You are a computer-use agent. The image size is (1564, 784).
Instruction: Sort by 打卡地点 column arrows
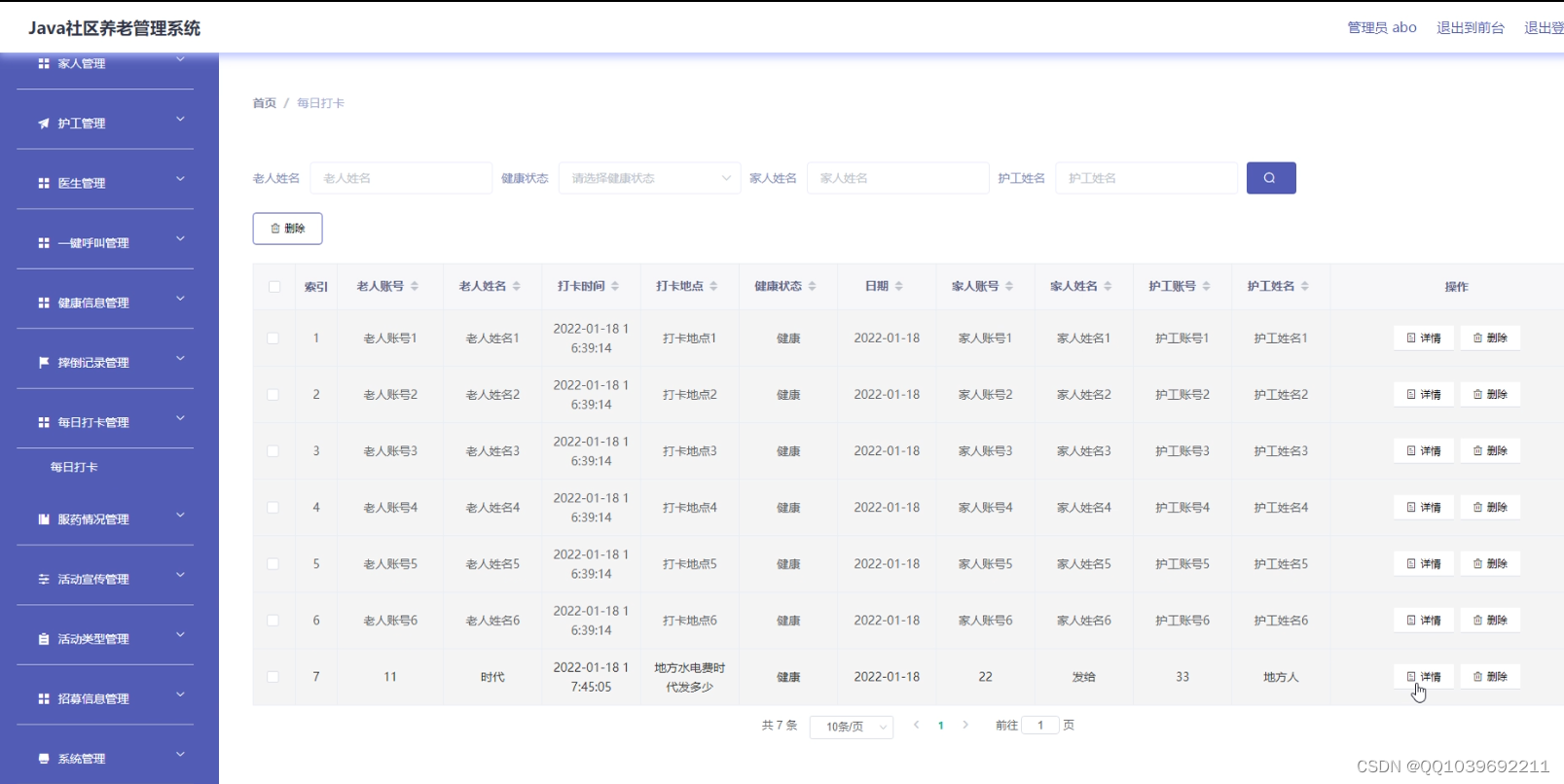(713, 286)
